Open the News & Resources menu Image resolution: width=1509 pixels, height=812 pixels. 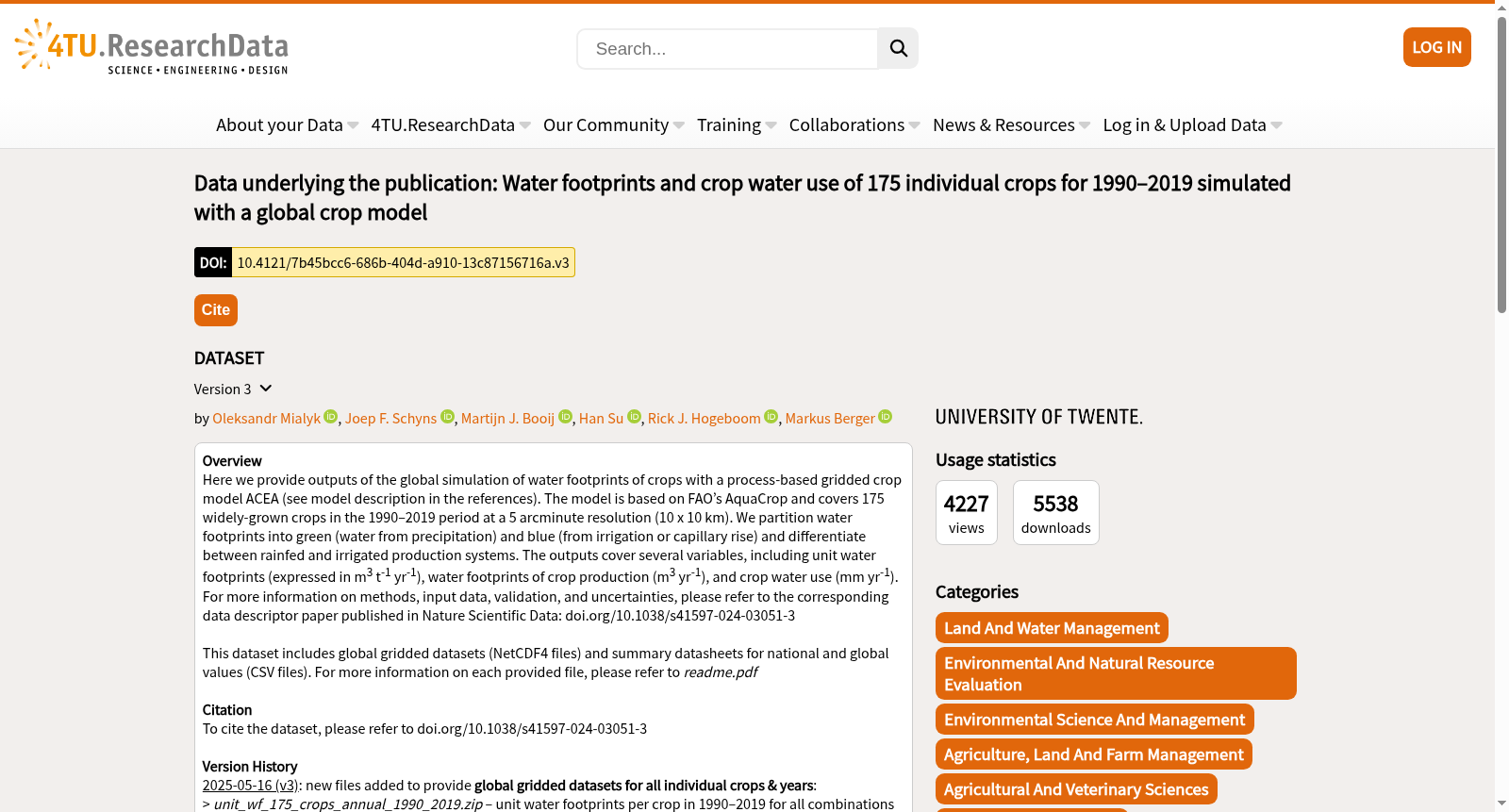[x=1011, y=125]
